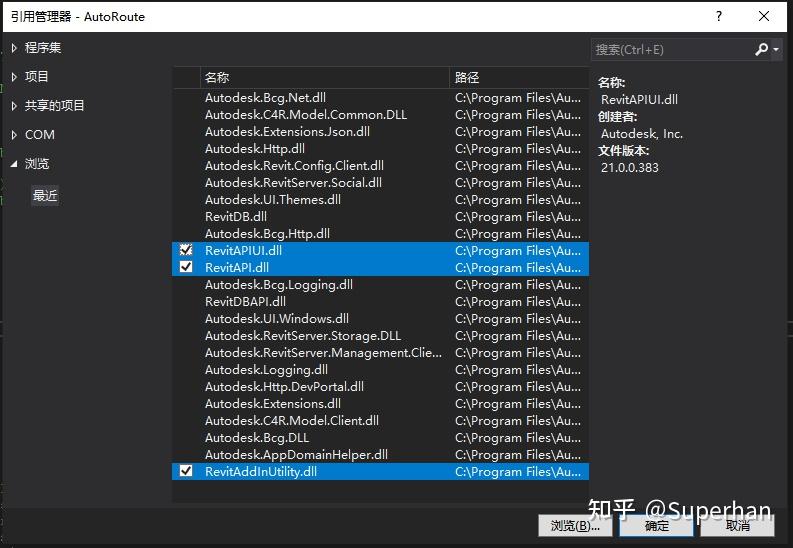
Task: Select Autodesk.Http.DevPortal.dll row
Action: [380, 387]
